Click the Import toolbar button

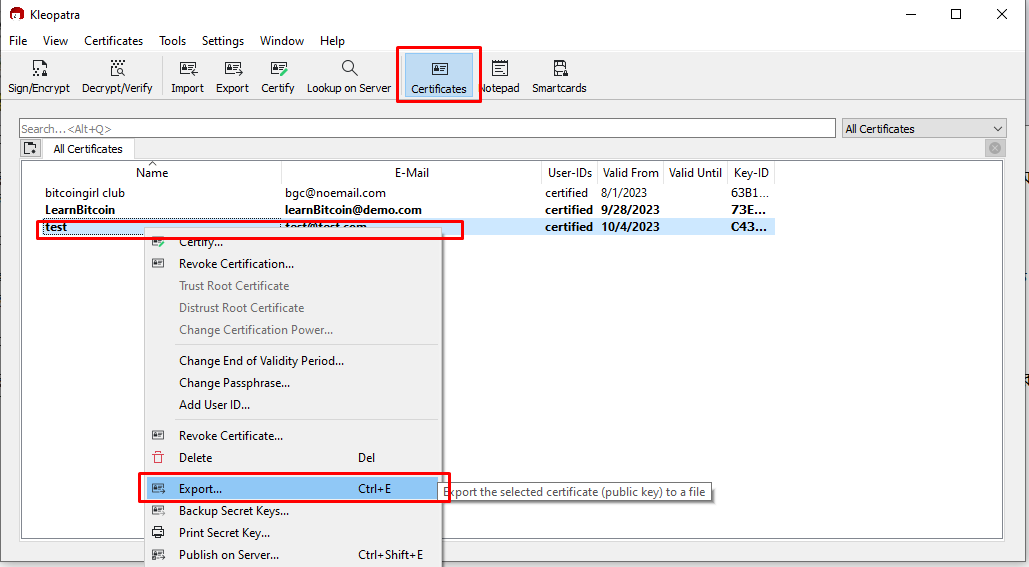click(188, 77)
